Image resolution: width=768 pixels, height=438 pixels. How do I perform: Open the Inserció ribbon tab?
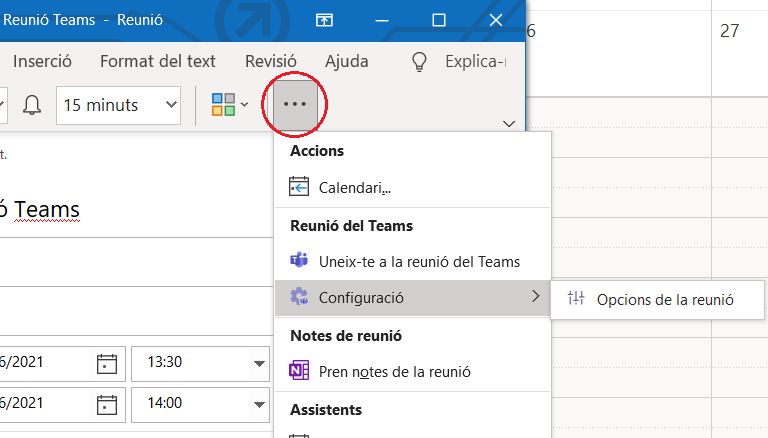coord(42,61)
